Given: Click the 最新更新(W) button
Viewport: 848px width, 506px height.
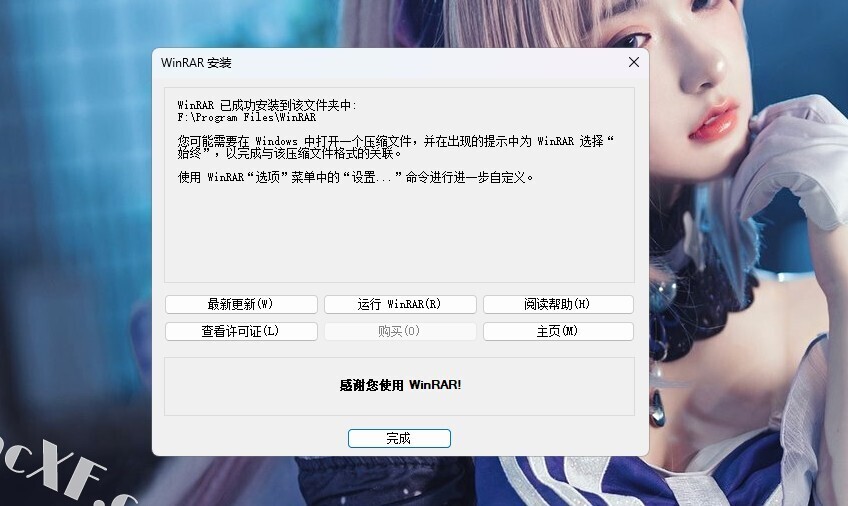Looking at the screenshot, I should [241, 304].
